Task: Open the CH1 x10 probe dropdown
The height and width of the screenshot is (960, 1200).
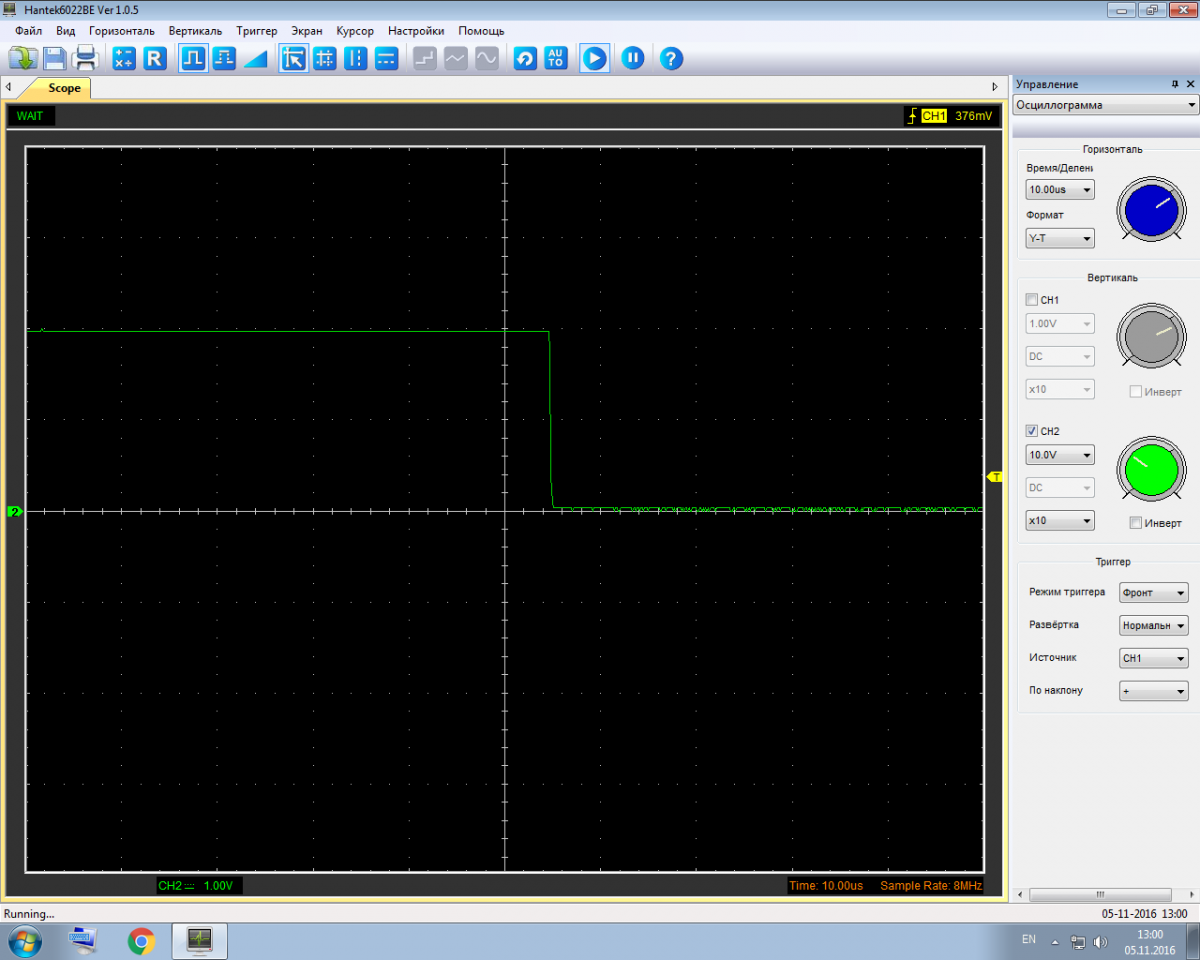Action: [x=1060, y=389]
